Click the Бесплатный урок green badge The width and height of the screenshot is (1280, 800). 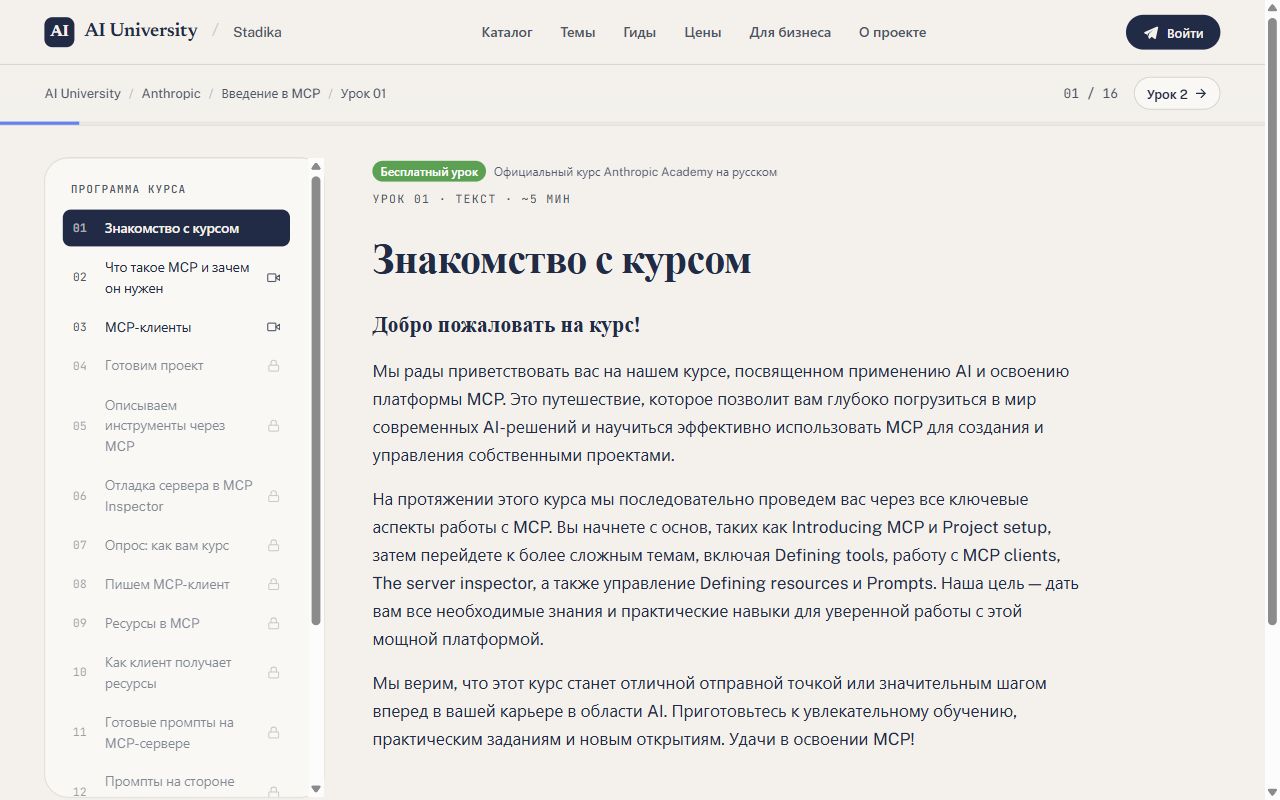429,172
